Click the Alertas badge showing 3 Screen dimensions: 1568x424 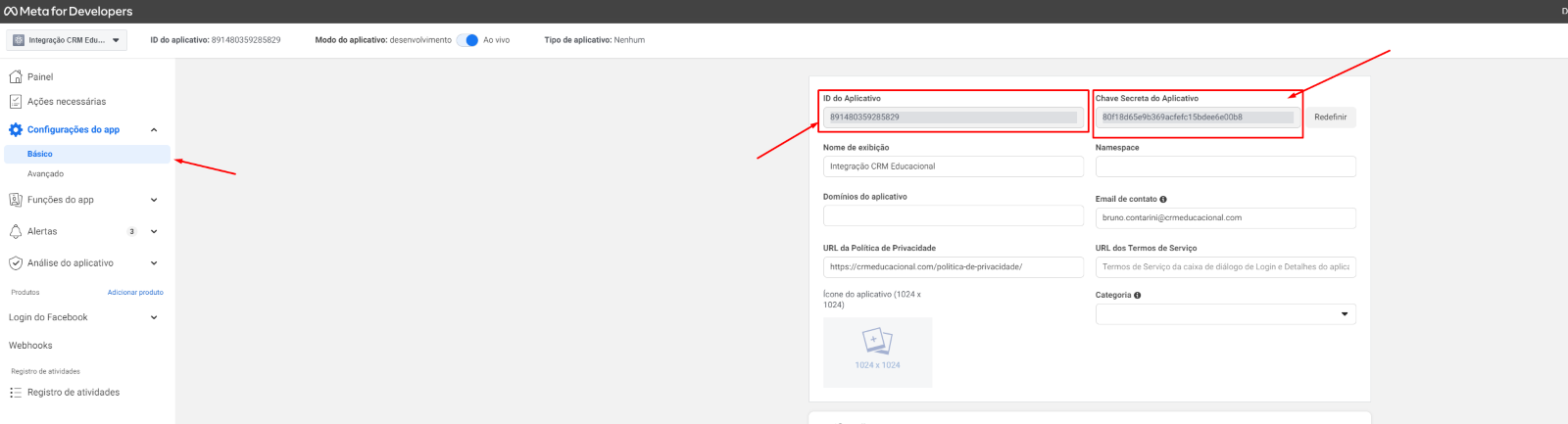132,231
